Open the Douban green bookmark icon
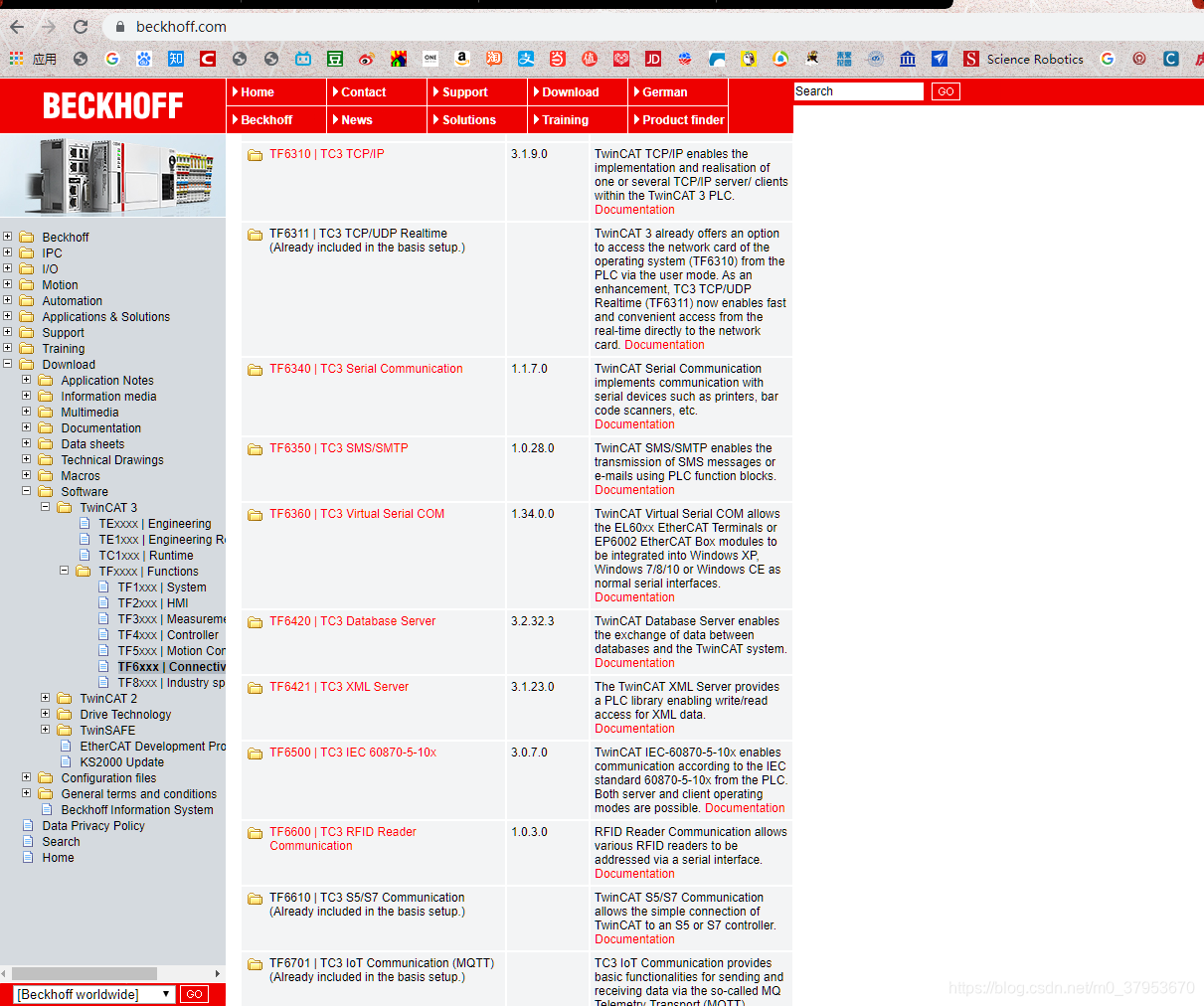The image size is (1204, 1006). click(335, 59)
